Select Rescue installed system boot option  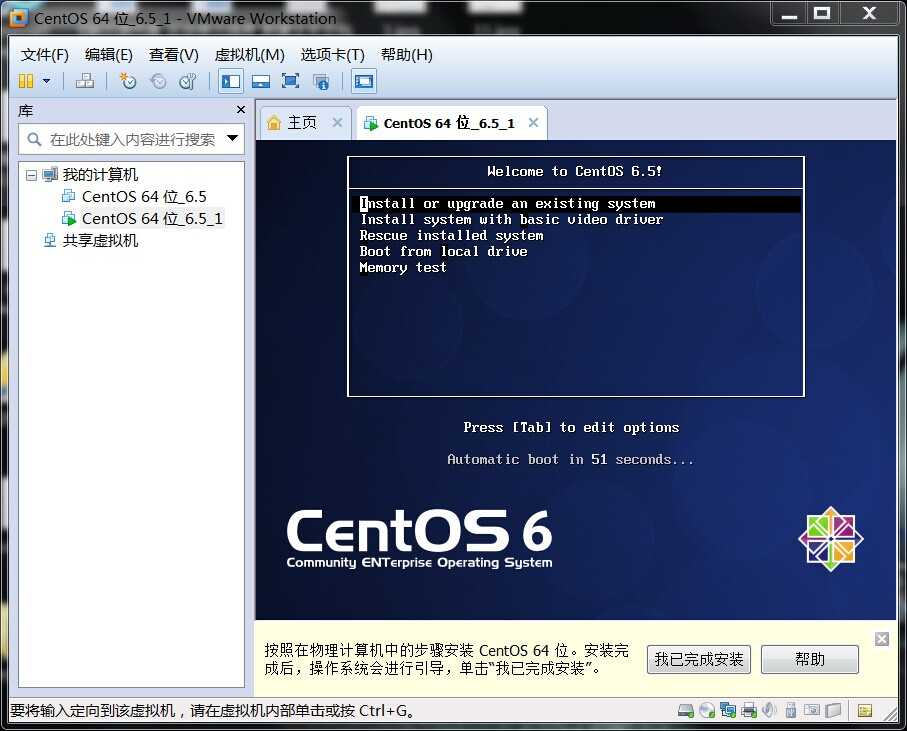click(x=451, y=235)
